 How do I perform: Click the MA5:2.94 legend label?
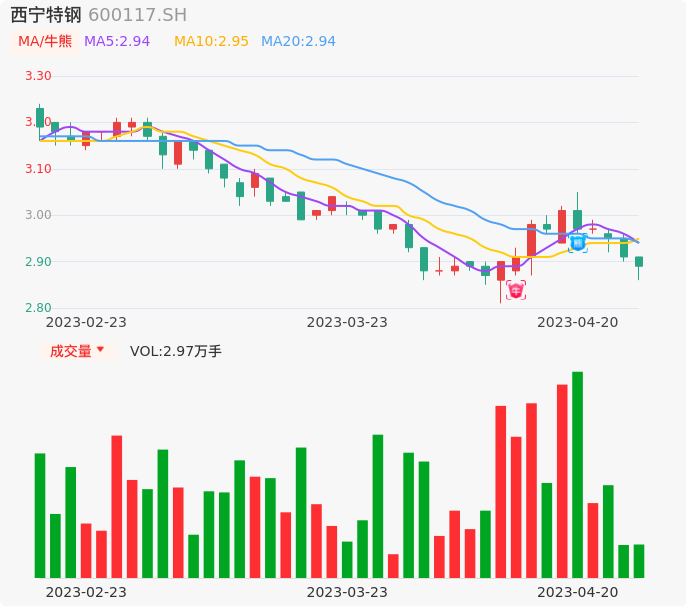click(117, 42)
